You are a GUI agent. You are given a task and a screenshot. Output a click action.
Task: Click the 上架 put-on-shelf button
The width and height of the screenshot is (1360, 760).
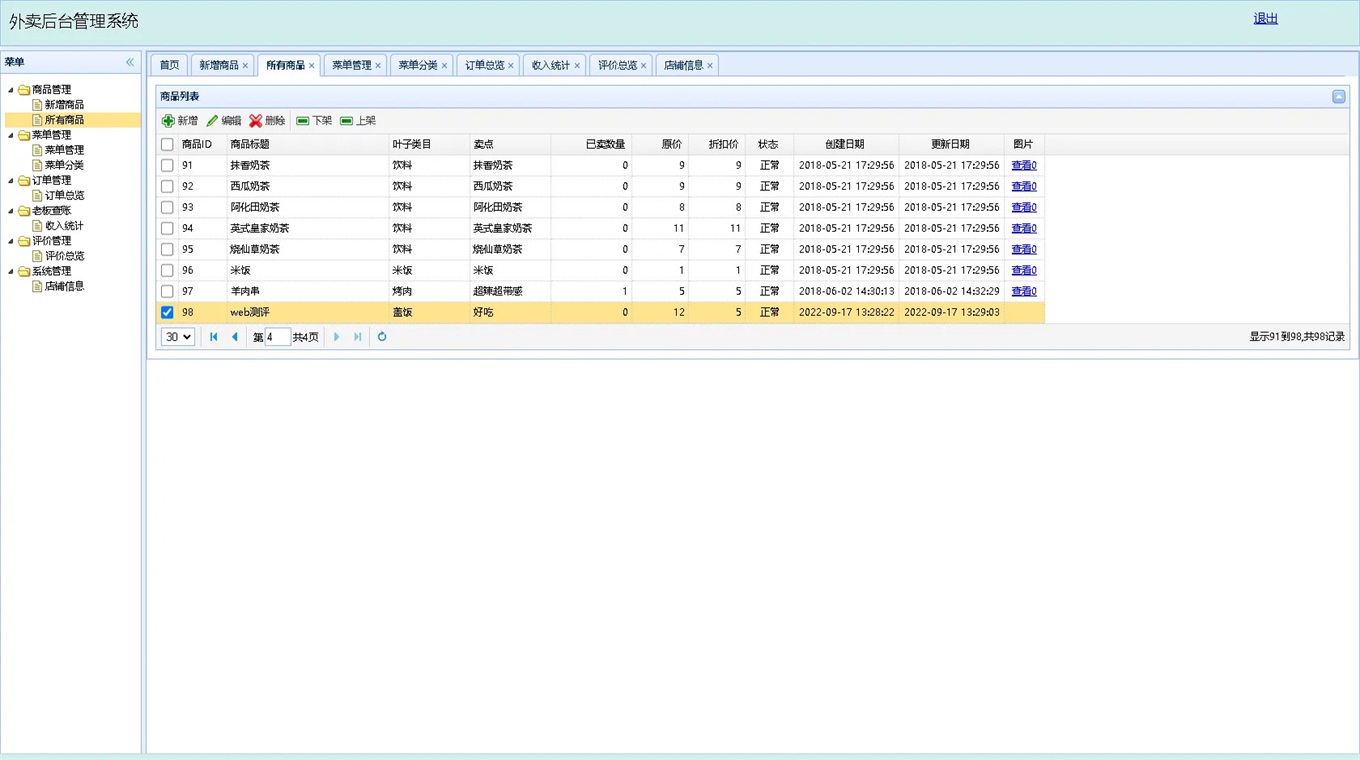(358, 121)
